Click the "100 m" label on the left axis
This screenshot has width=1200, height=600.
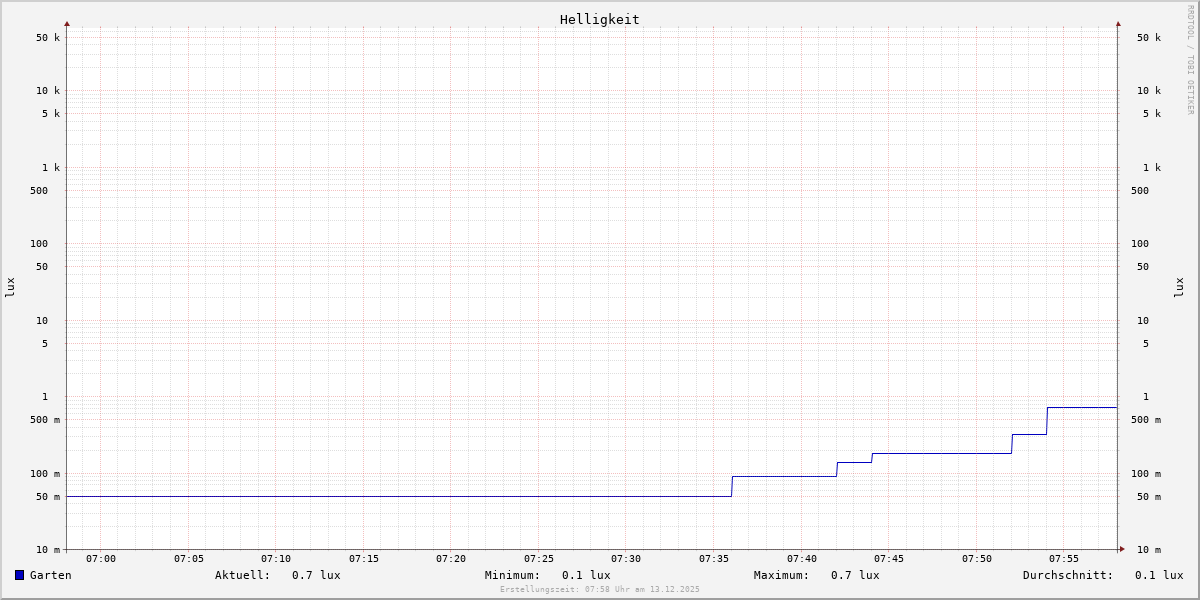45,474
